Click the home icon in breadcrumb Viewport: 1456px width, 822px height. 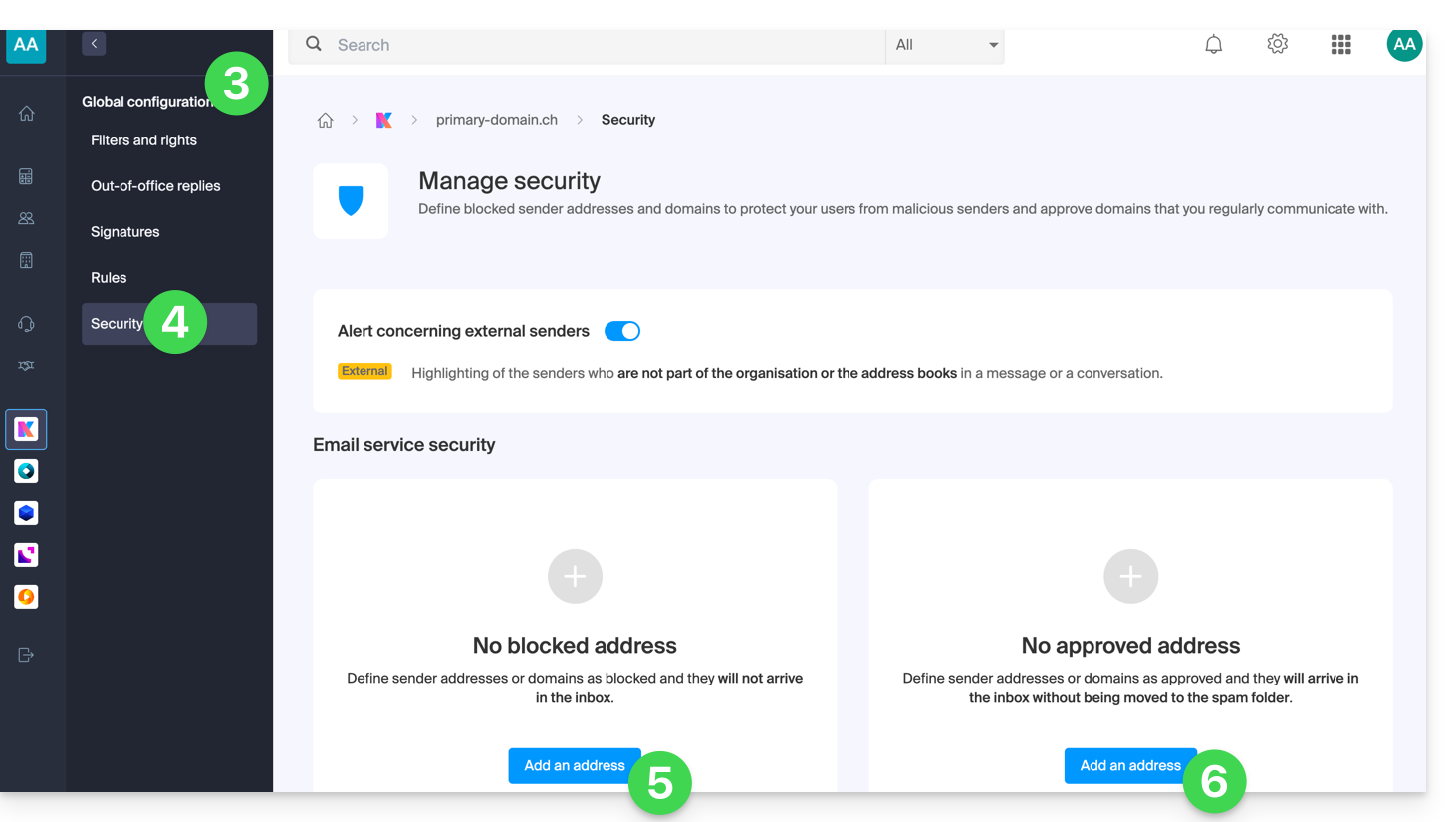325,120
